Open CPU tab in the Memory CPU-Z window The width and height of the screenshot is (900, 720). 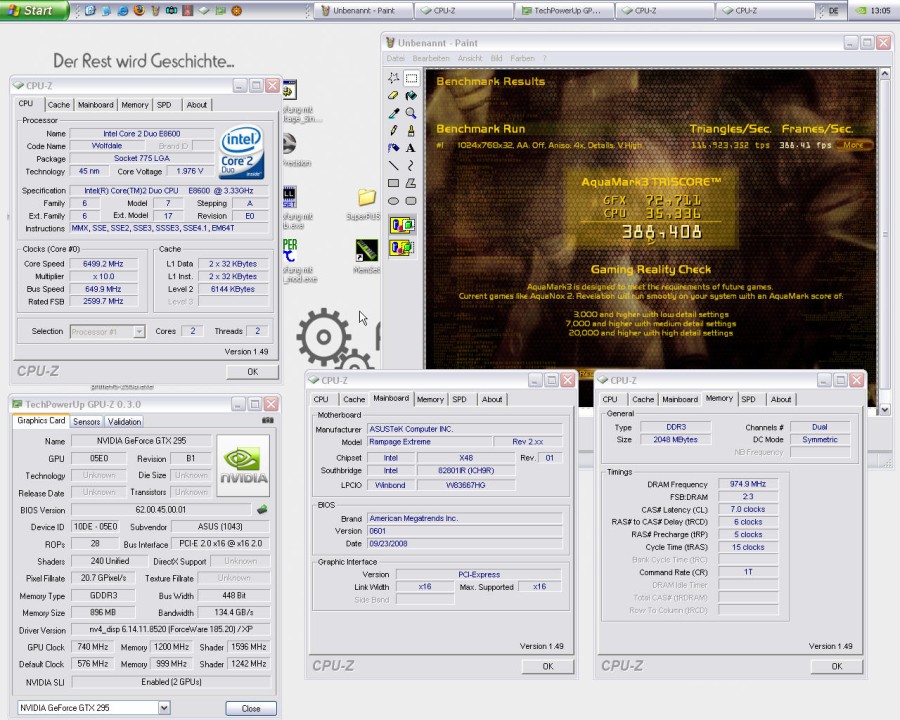point(610,399)
